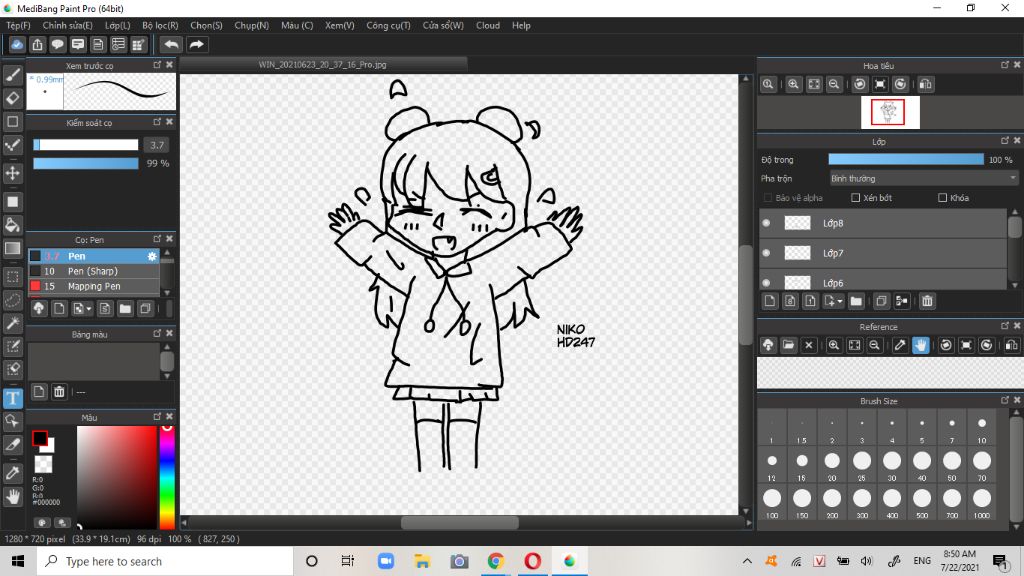Select the Pen (Sharp) brush
Screen dimensions: 1024x576
93,271
